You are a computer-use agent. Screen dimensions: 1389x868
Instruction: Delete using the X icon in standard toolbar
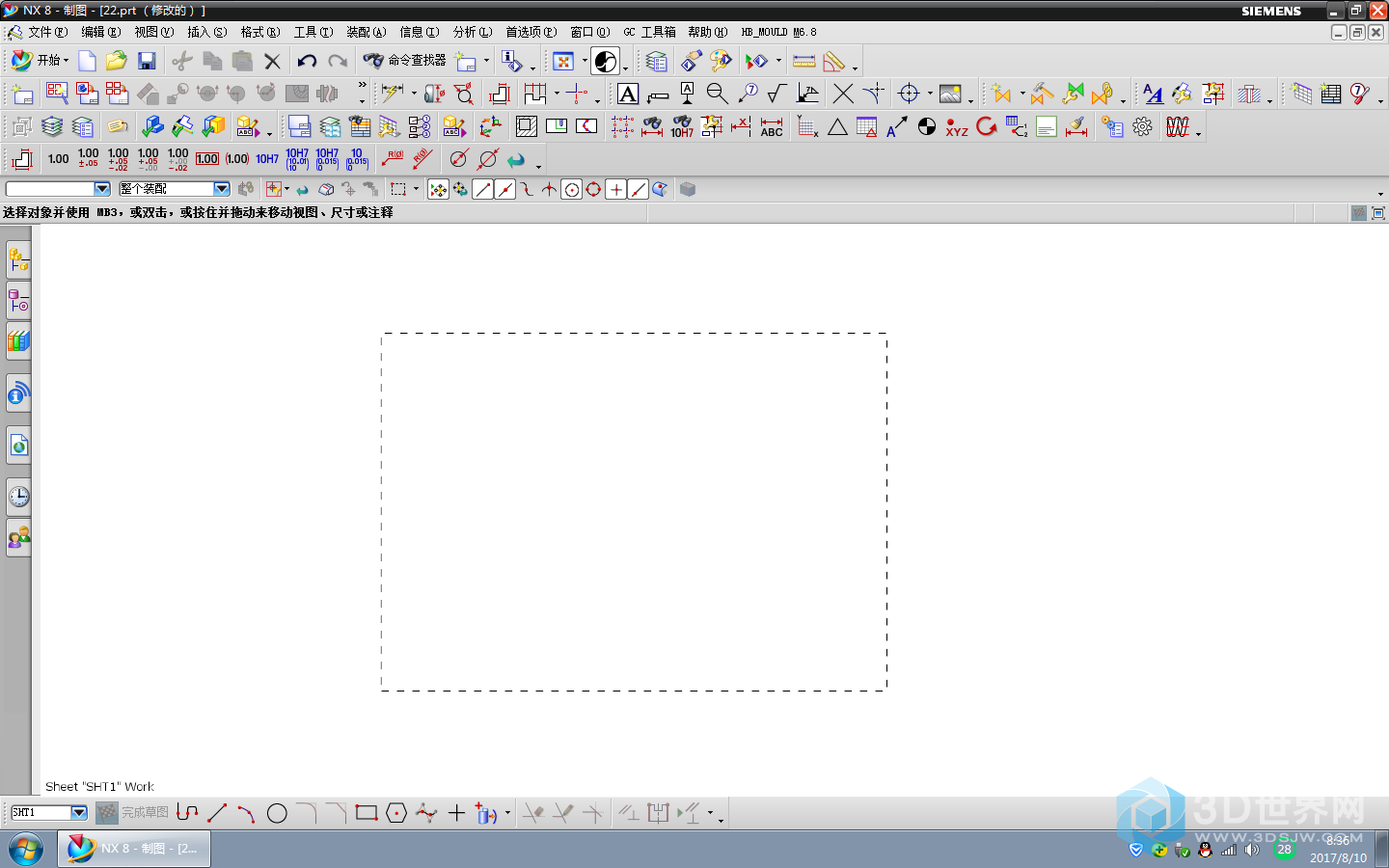point(273,61)
